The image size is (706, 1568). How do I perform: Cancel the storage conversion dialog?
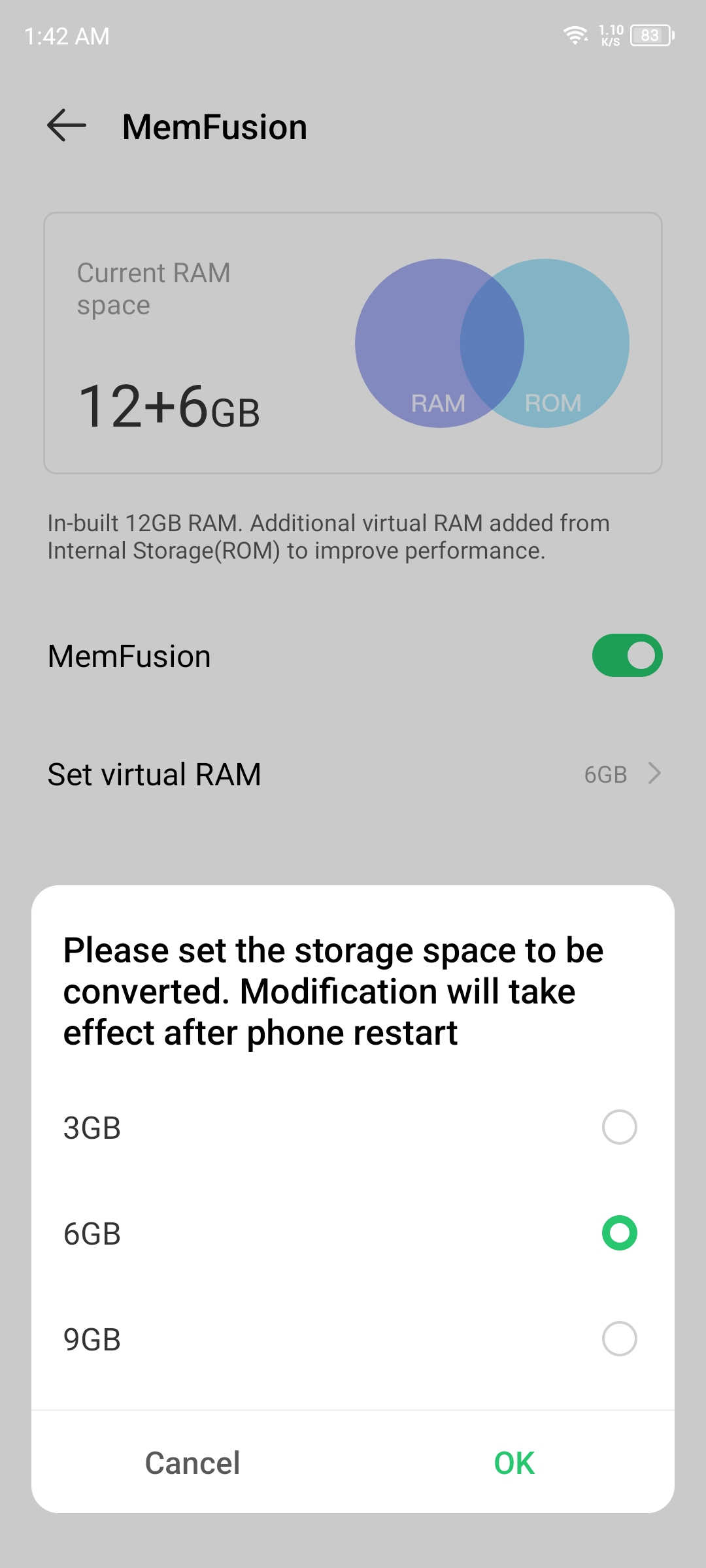pyautogui.click(x=192, y=1463)
